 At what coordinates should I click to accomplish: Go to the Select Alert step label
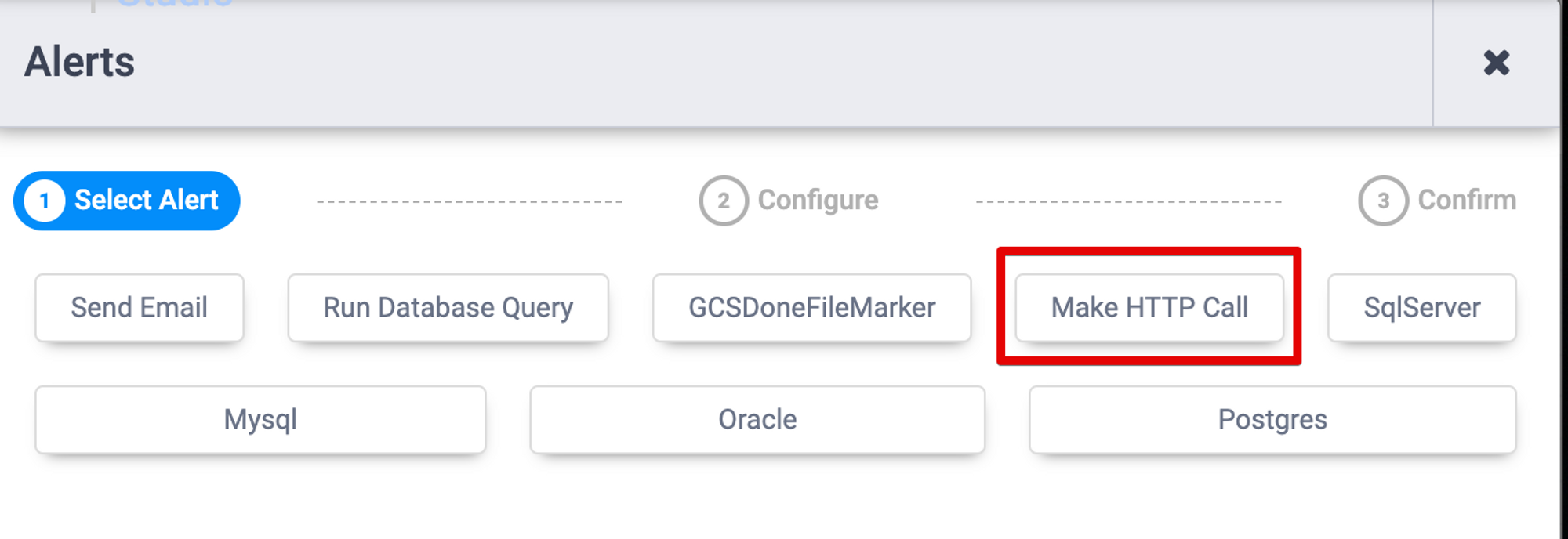click(146, 201)
